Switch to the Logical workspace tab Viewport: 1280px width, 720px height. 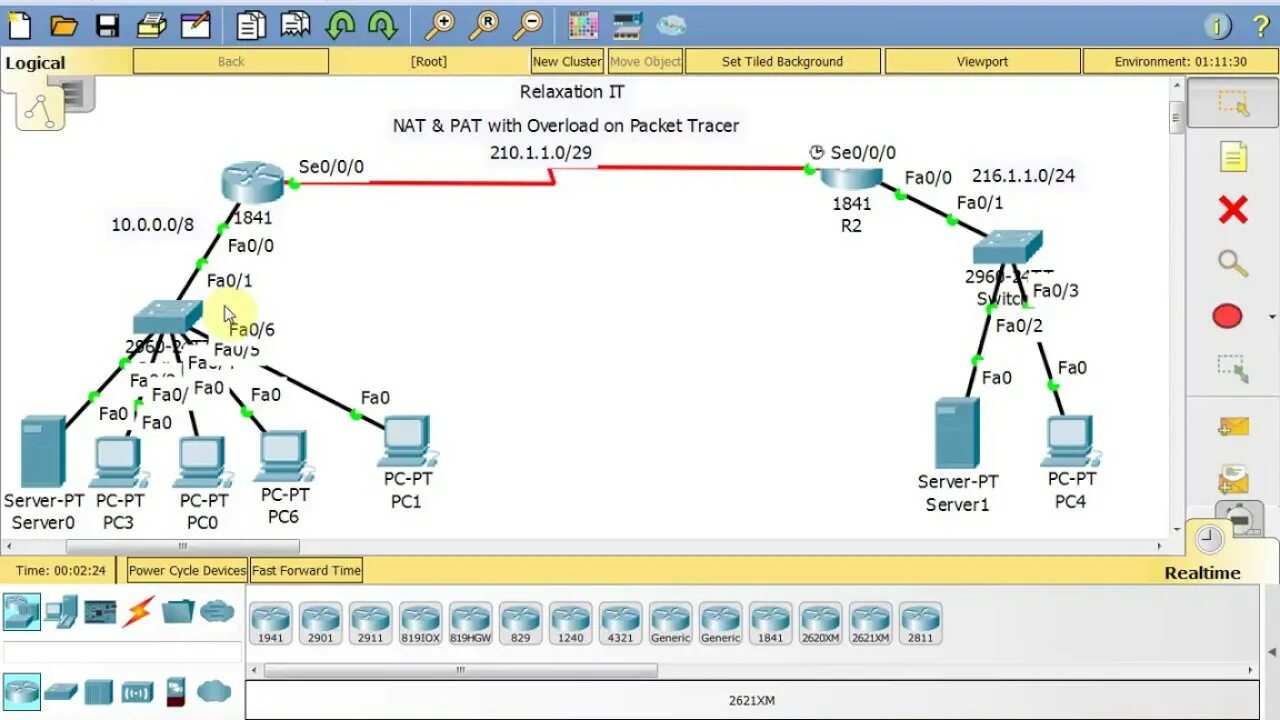pos(35,63)
